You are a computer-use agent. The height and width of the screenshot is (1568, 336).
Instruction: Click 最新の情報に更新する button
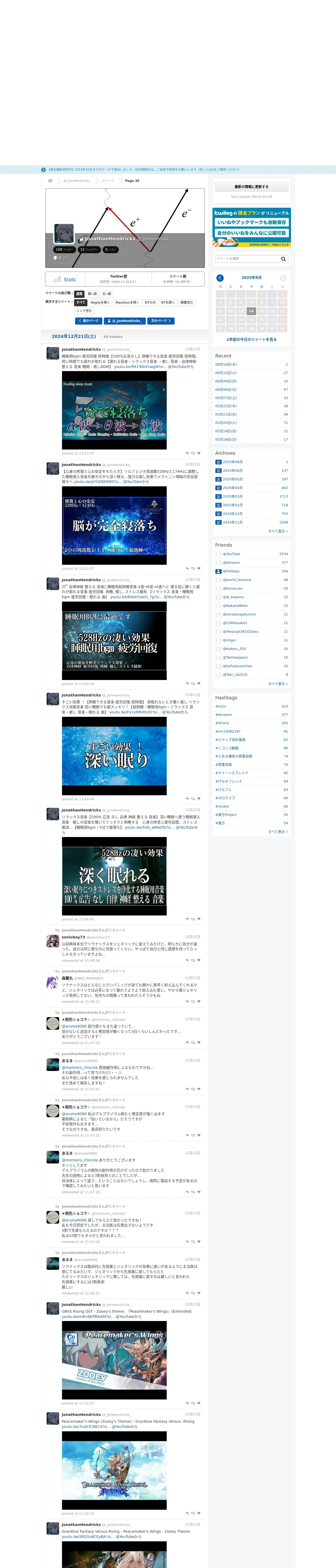[x=251, y=187]
